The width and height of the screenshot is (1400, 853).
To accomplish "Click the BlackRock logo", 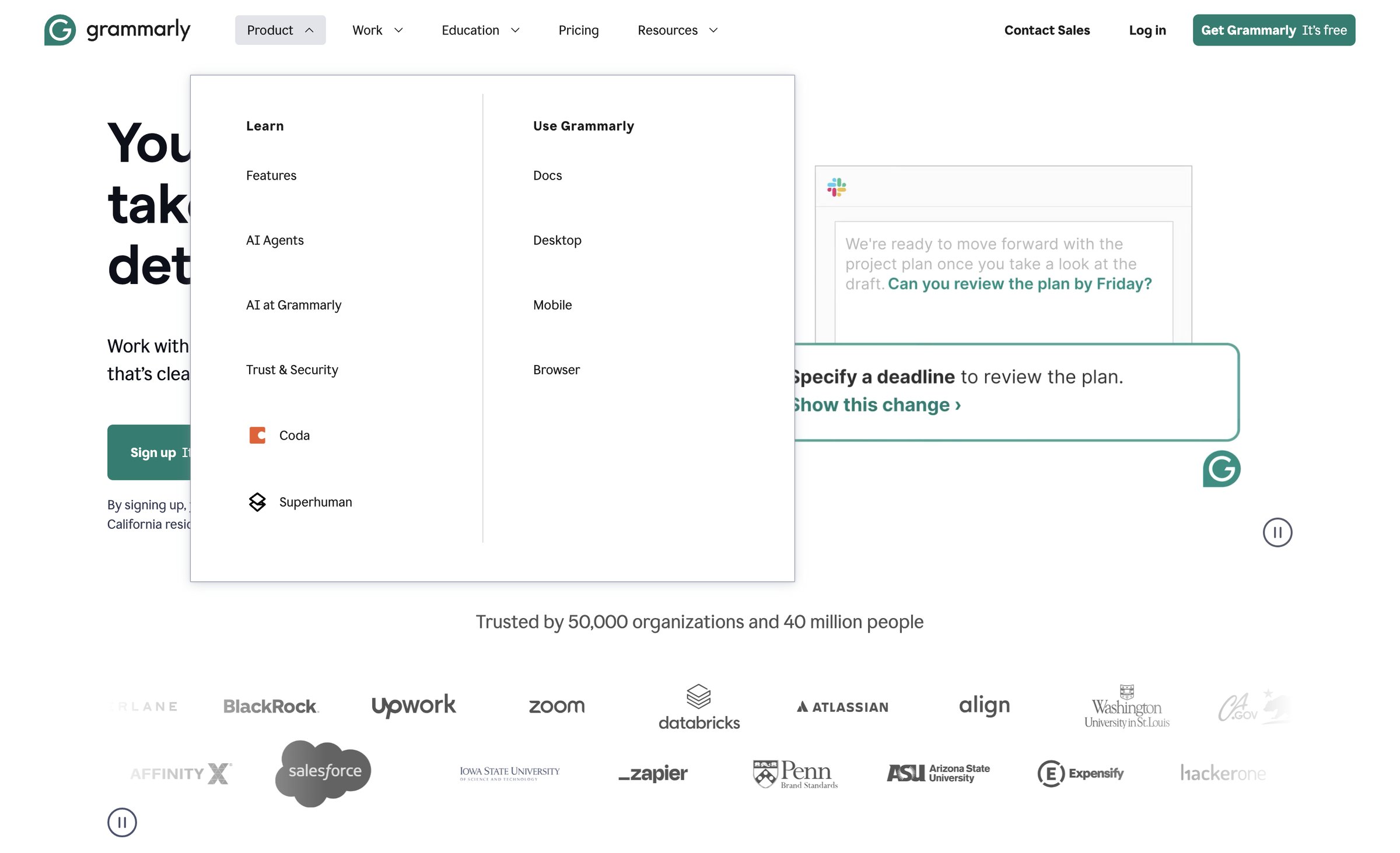I will click(x=271, y=707).
